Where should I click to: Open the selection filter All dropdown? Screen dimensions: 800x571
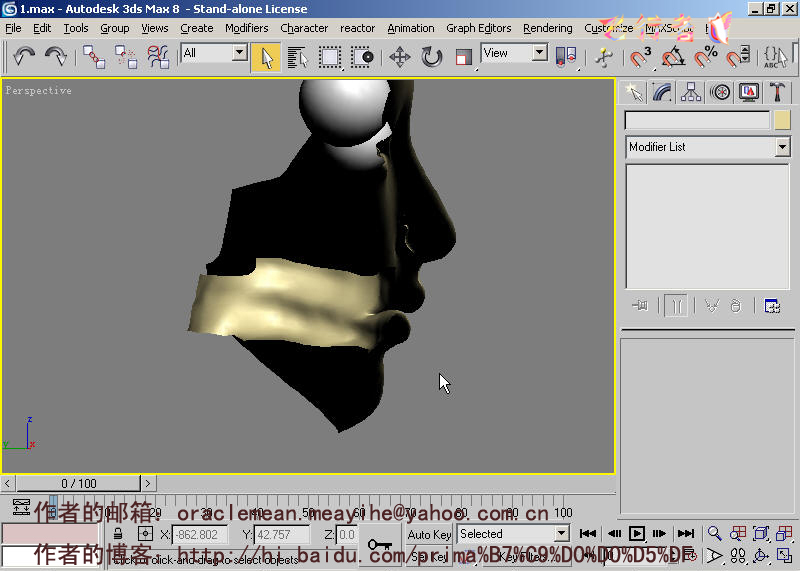point(239,53)
